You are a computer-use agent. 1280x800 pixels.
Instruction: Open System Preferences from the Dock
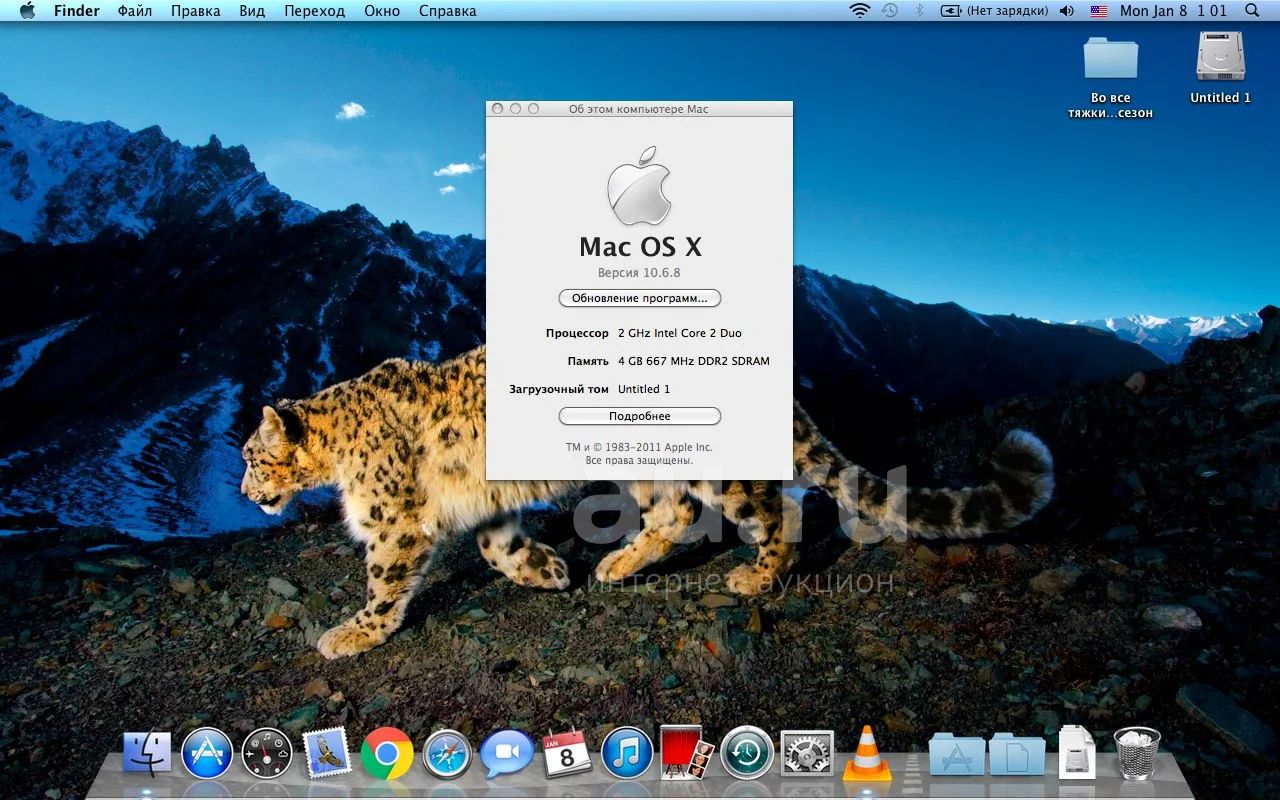click(x=807, y=754)
